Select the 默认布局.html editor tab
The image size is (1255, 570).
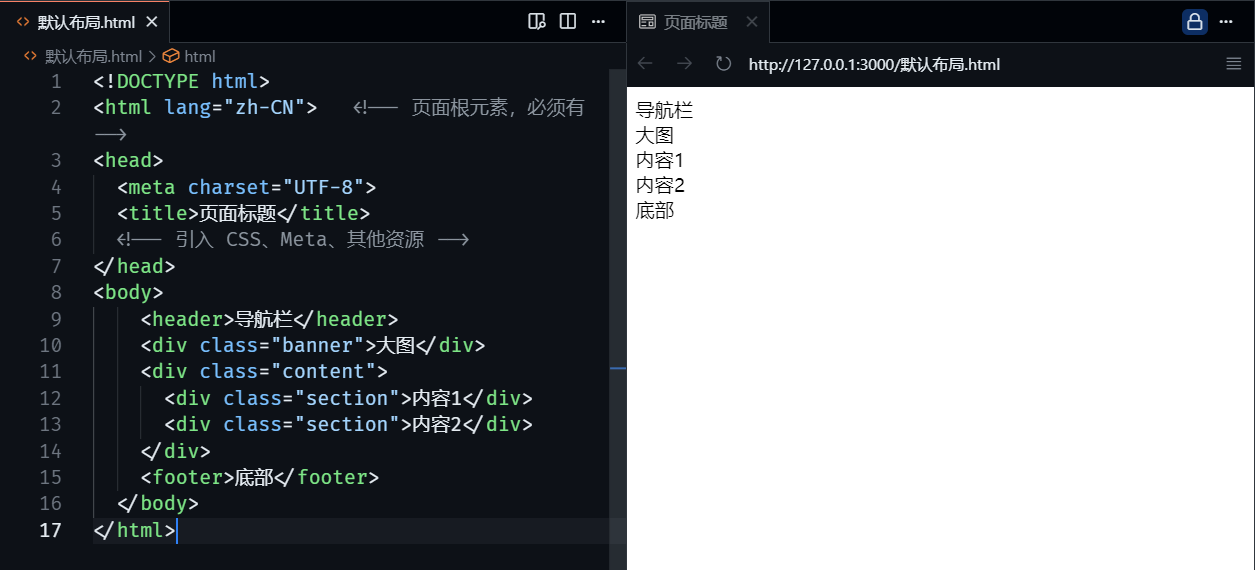tap(85, 22)
